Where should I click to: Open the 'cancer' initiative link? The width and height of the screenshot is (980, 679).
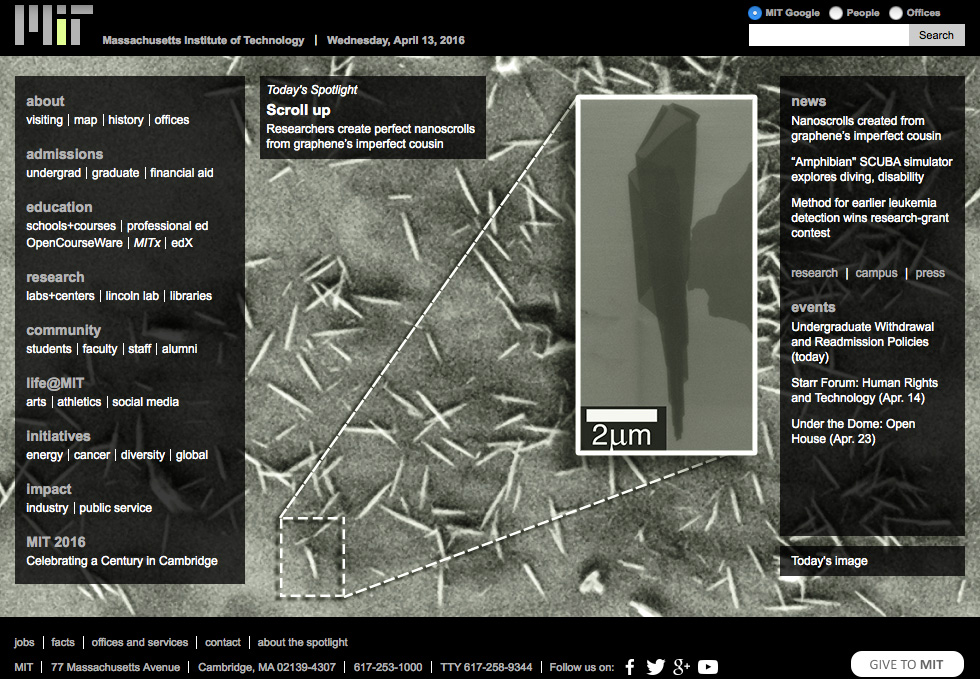(92, 455)
